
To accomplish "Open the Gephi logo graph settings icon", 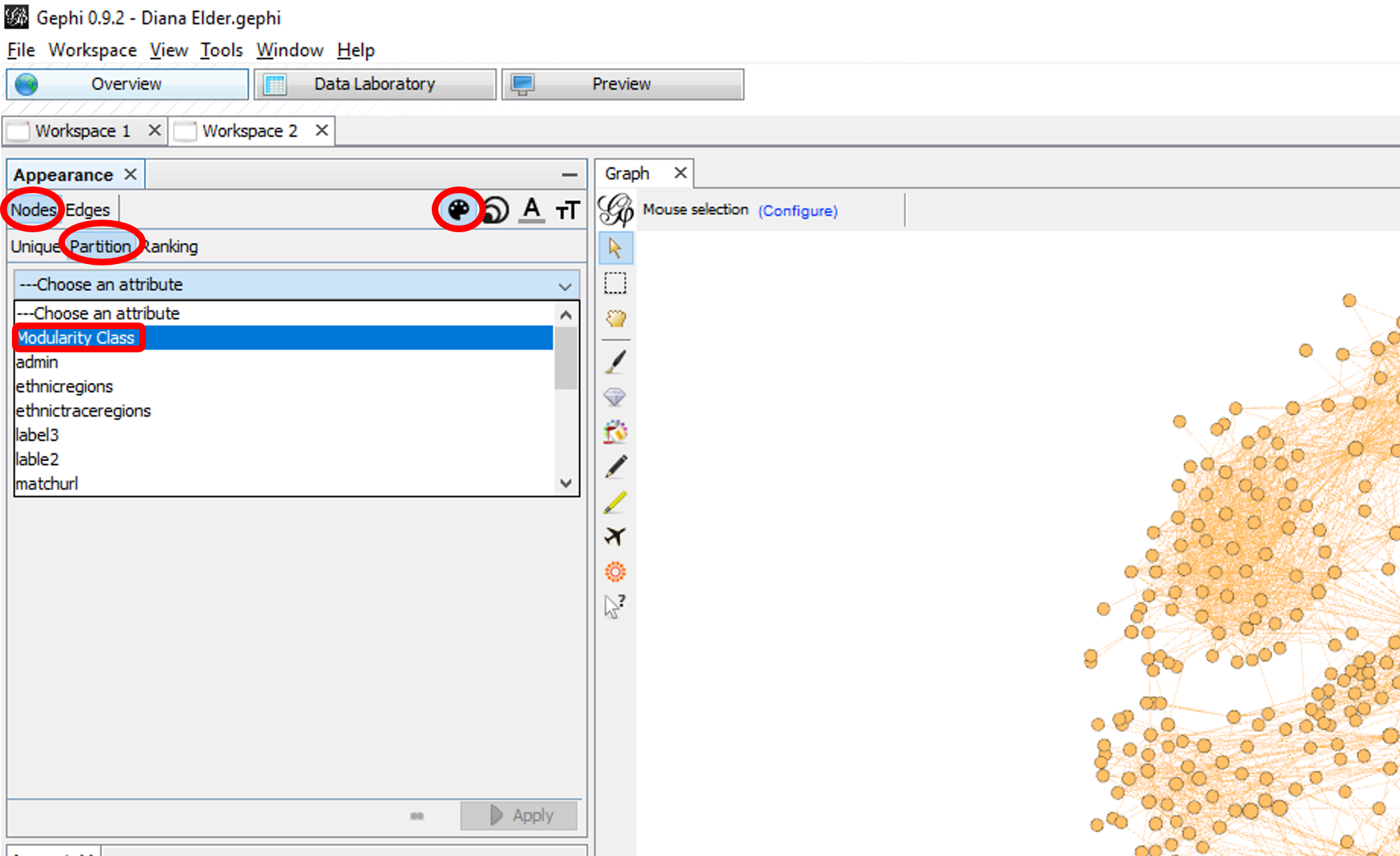I will pyautogui.click(x=615, y=210).
